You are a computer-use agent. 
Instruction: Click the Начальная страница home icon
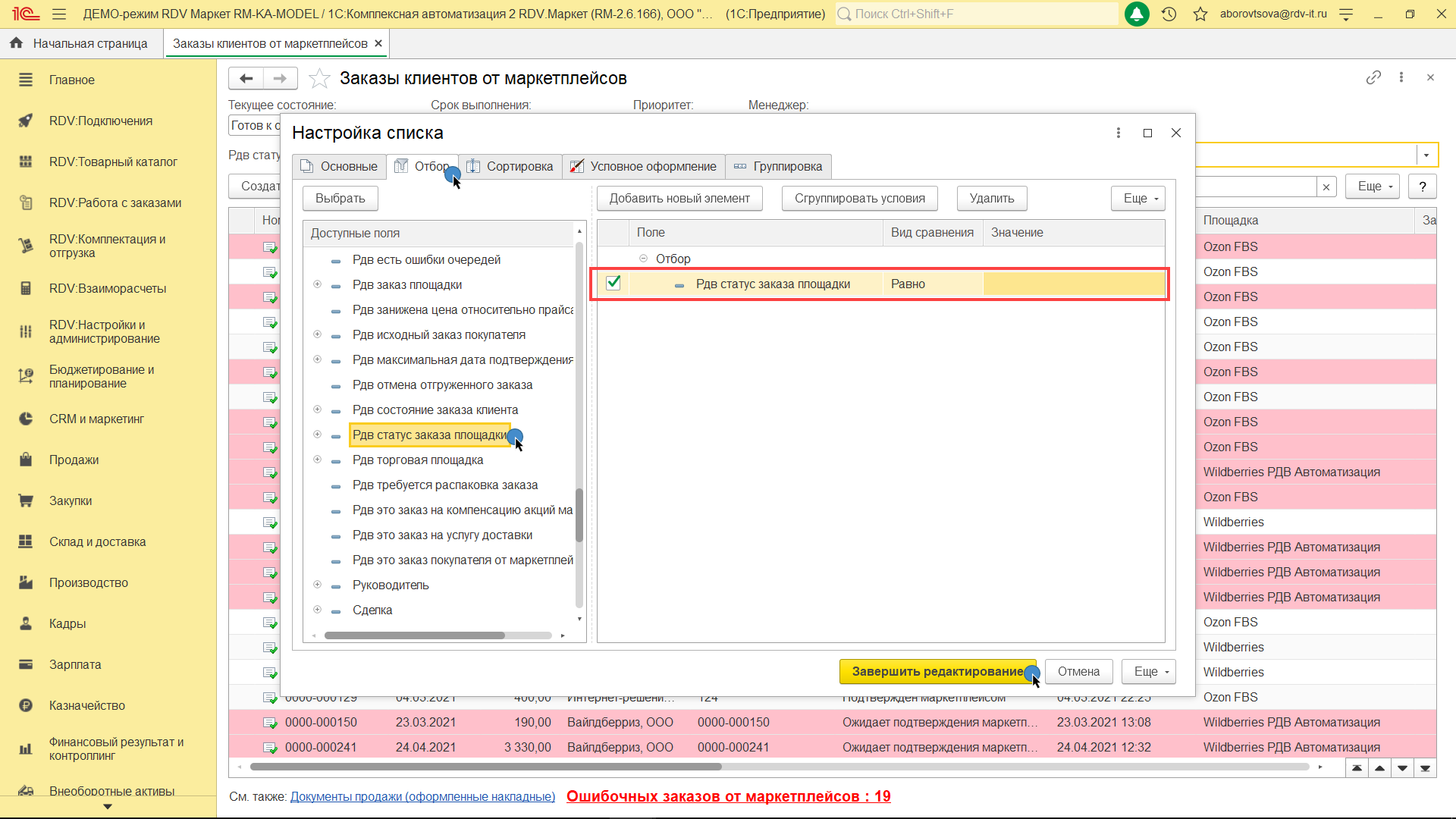click(x=16, y=43)
